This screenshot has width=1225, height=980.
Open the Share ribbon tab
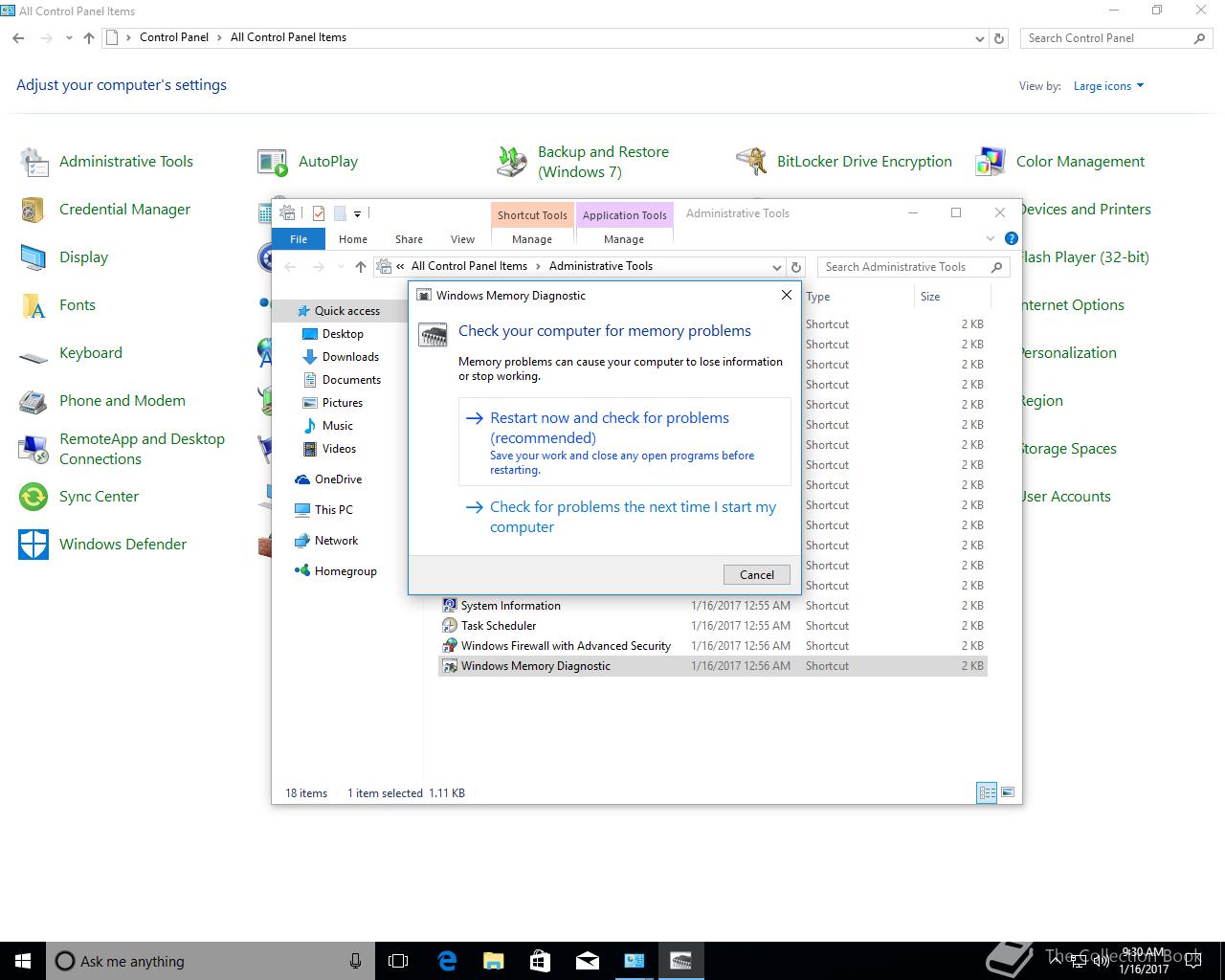[409, 239]
